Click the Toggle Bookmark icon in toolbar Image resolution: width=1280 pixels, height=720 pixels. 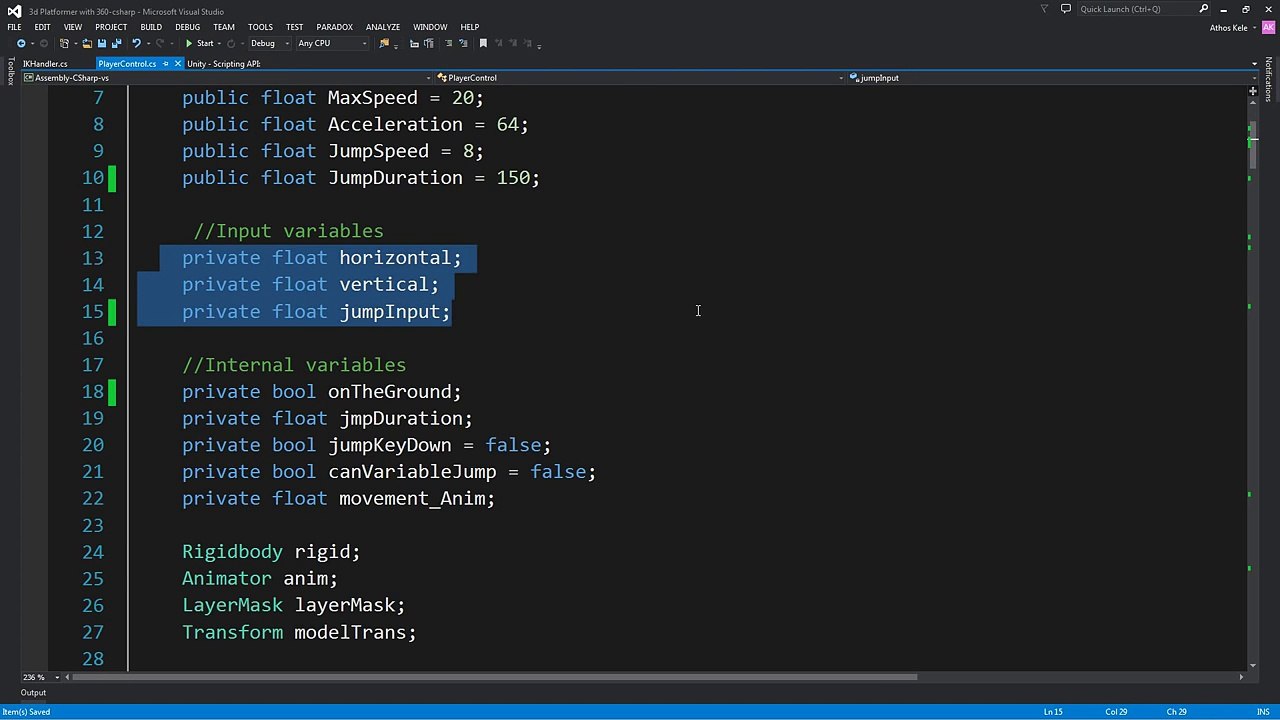(x=483, y=44)
